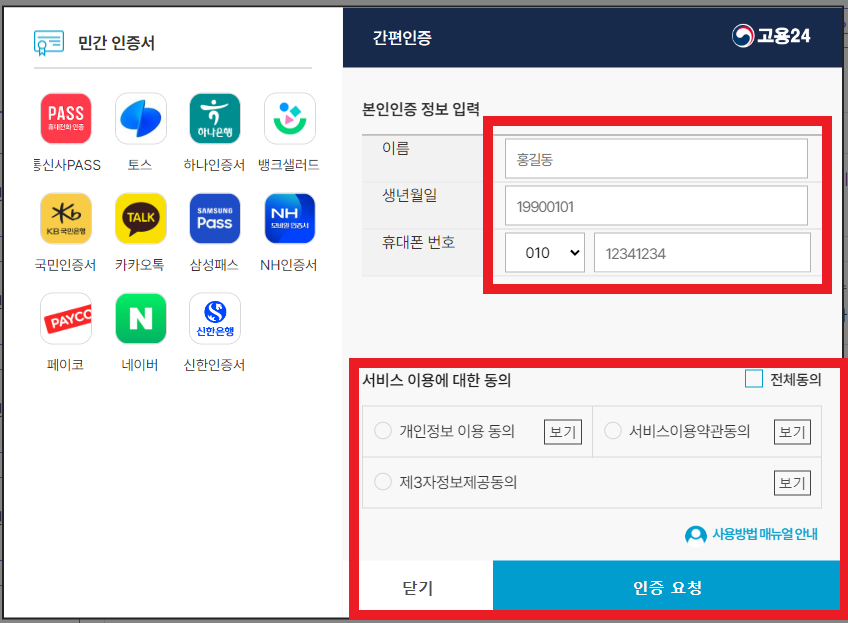Select the 하나인증서 Hana Bank icon
The image size is (848, 623).
[215, 118]
